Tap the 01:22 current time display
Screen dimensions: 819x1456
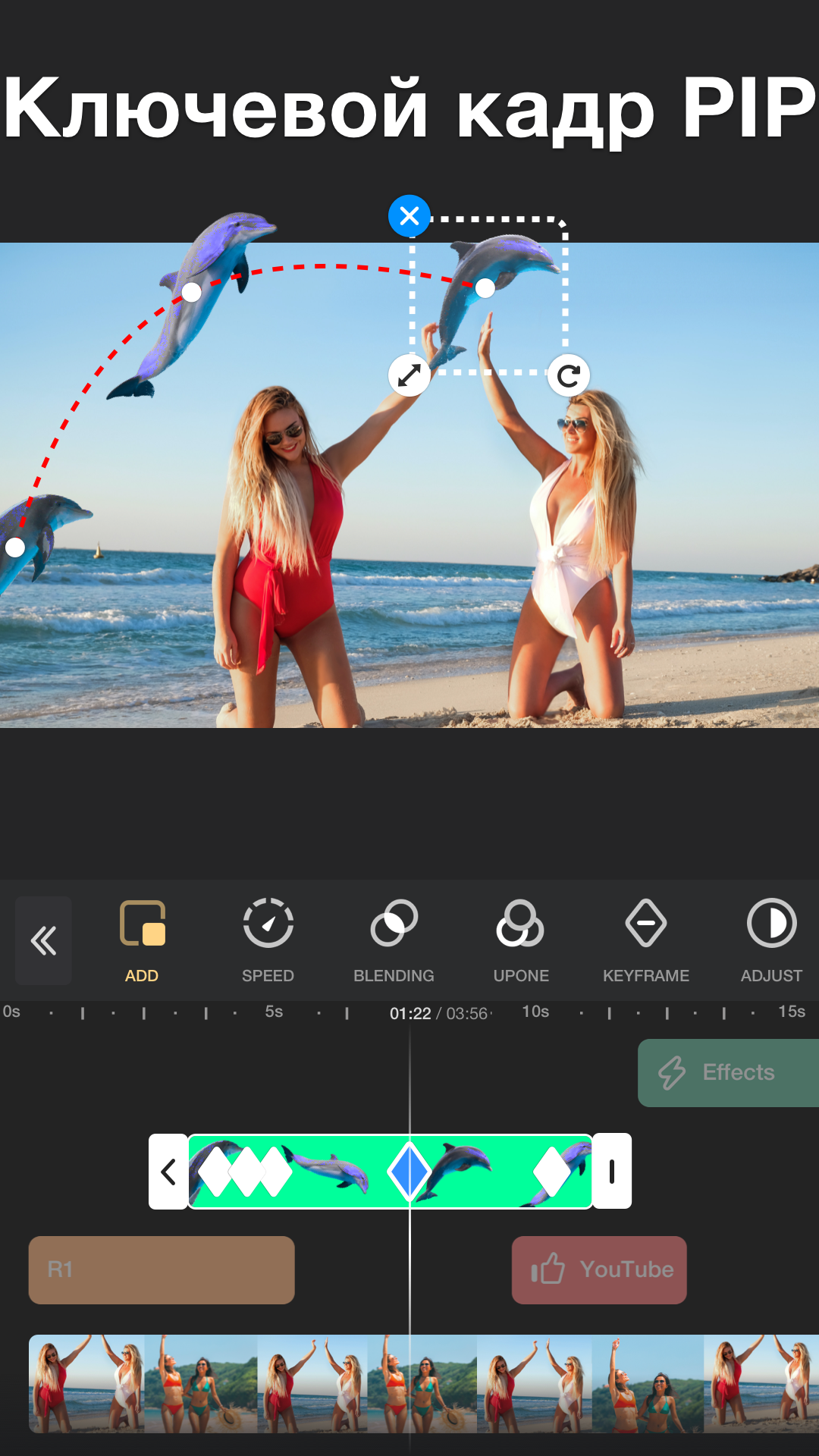coord(410,1013)
